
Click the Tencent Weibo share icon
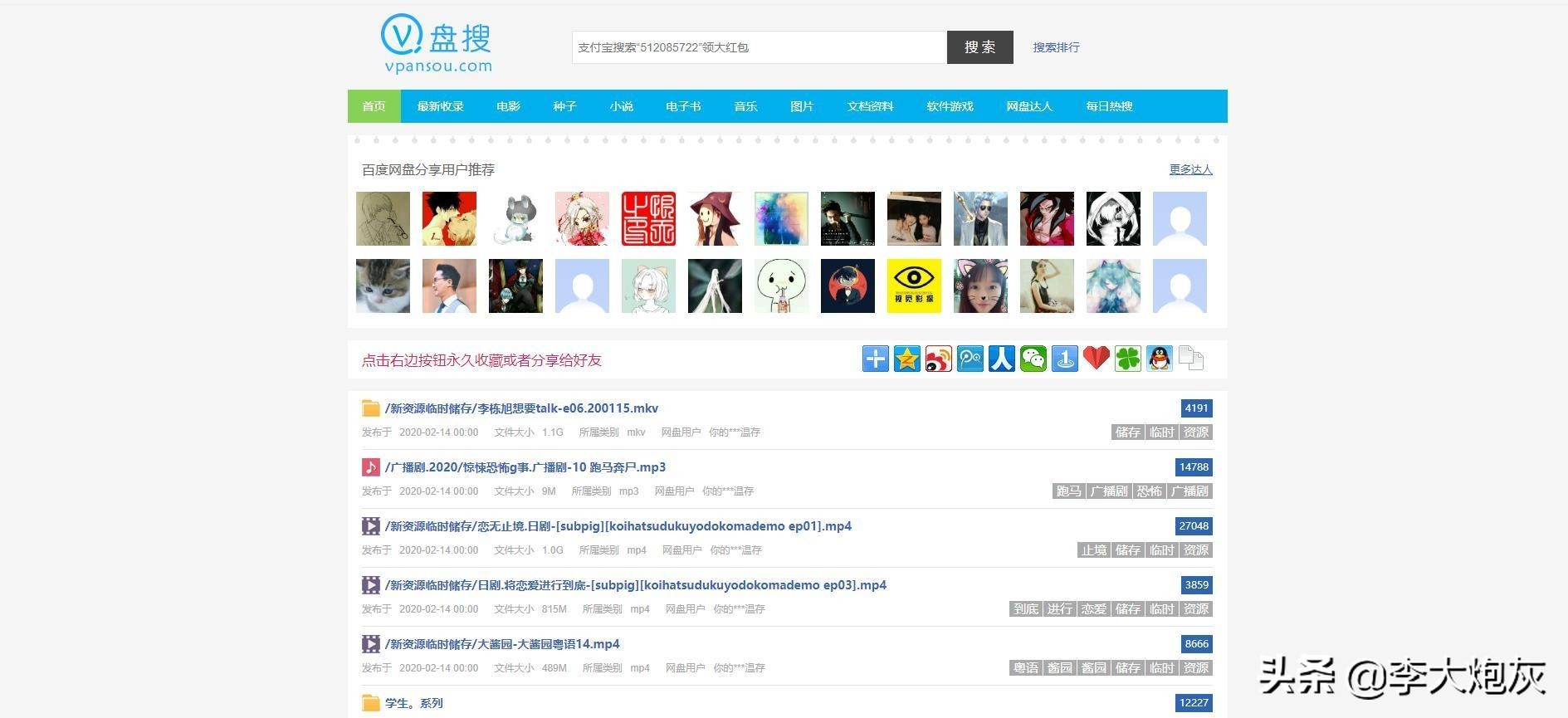(x=970, y=359)
